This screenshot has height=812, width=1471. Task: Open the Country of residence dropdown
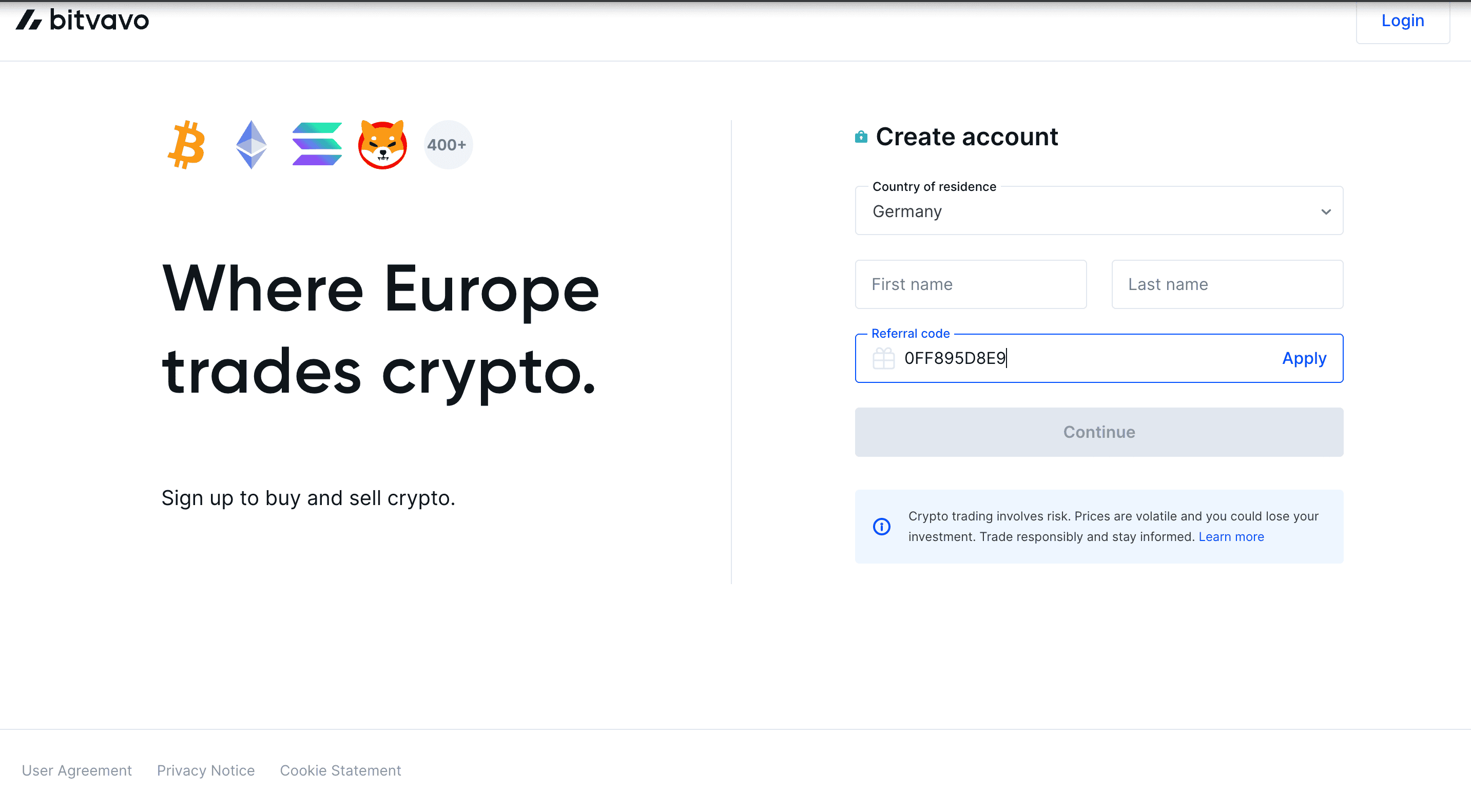point(1099,211)
